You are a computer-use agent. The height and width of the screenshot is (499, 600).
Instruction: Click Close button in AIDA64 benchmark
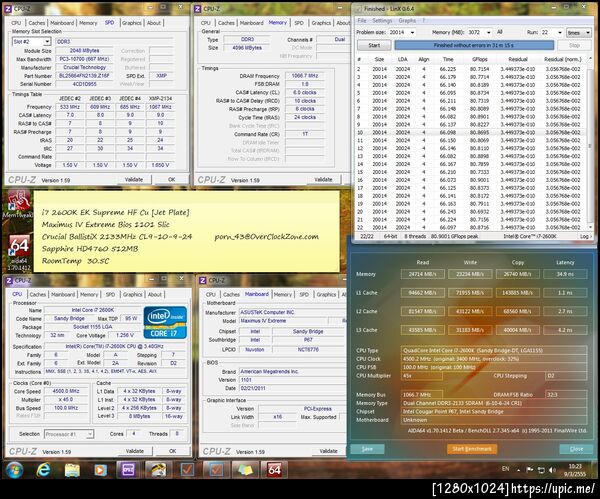[576, 449]
